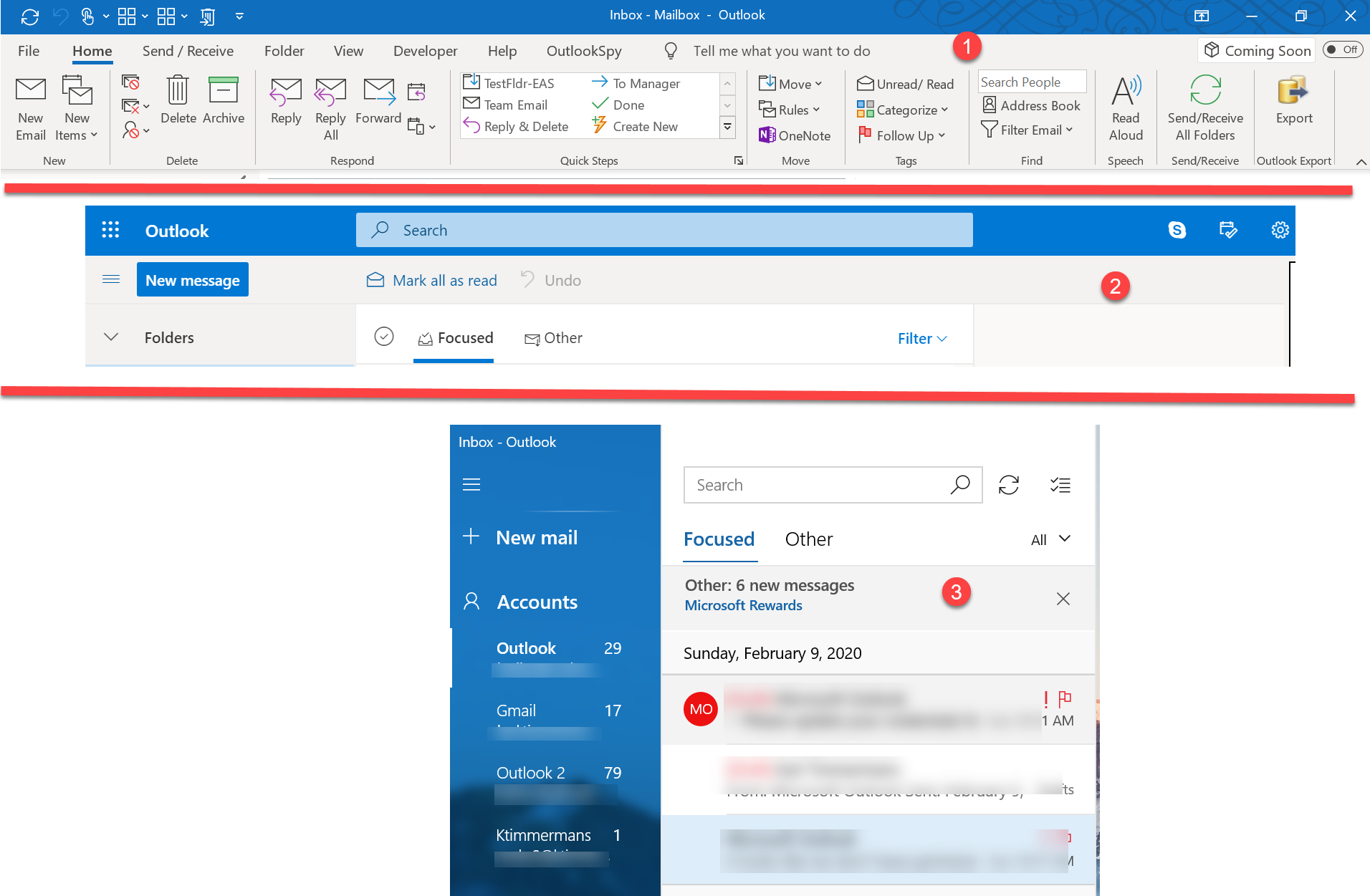Switch to the View ribbon tab
The width and height of the screenshot is (1370, 896).
tap(348, 51)
